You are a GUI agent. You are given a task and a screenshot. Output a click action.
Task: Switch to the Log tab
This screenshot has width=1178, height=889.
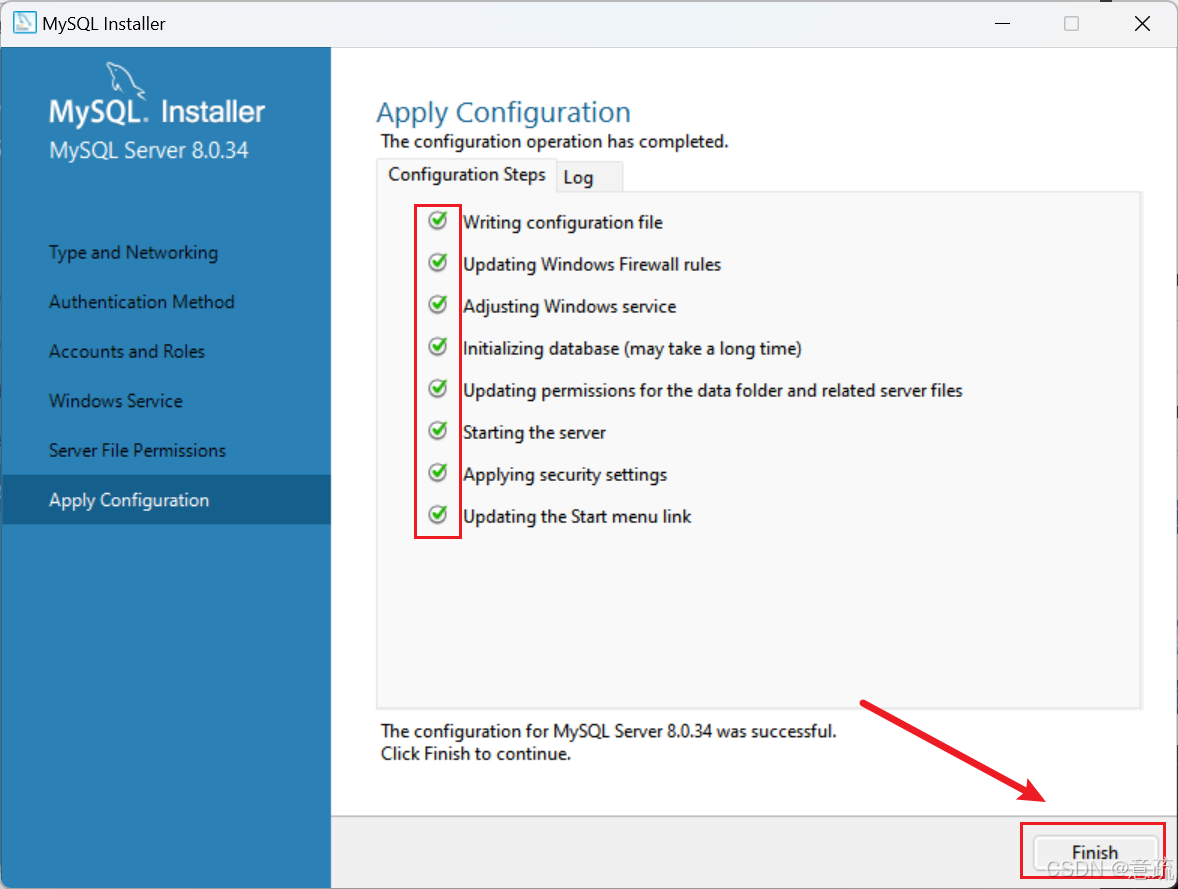[x=588, y=177]
